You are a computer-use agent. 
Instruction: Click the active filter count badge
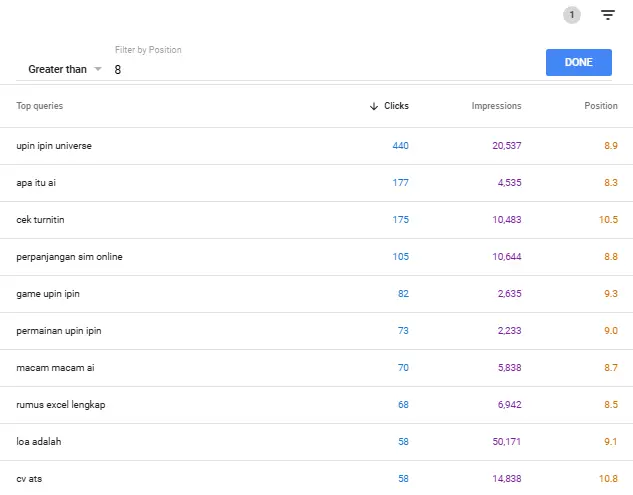pyautogui.click(x=571, y=15)
